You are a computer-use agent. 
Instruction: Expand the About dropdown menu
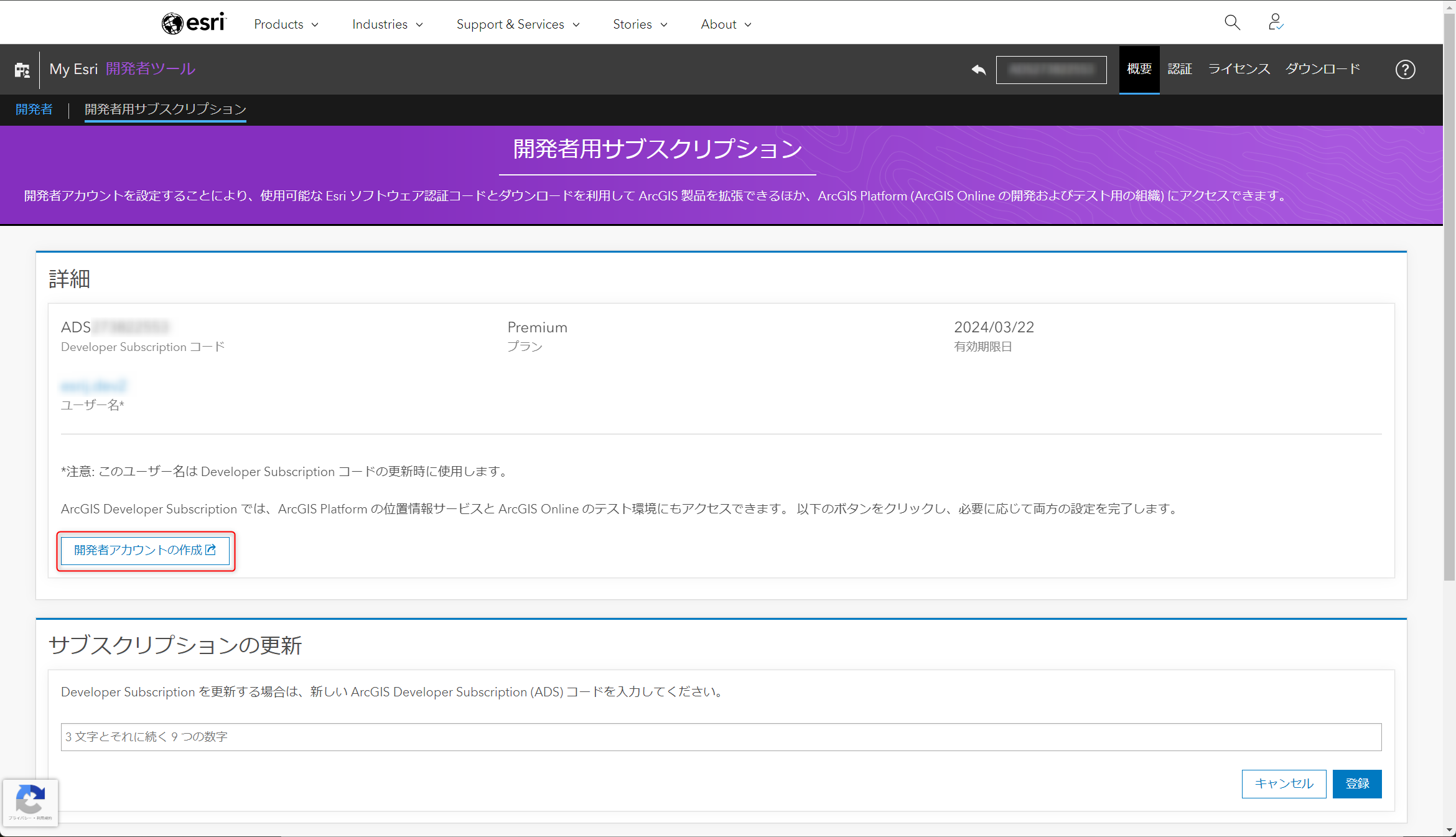726,24
